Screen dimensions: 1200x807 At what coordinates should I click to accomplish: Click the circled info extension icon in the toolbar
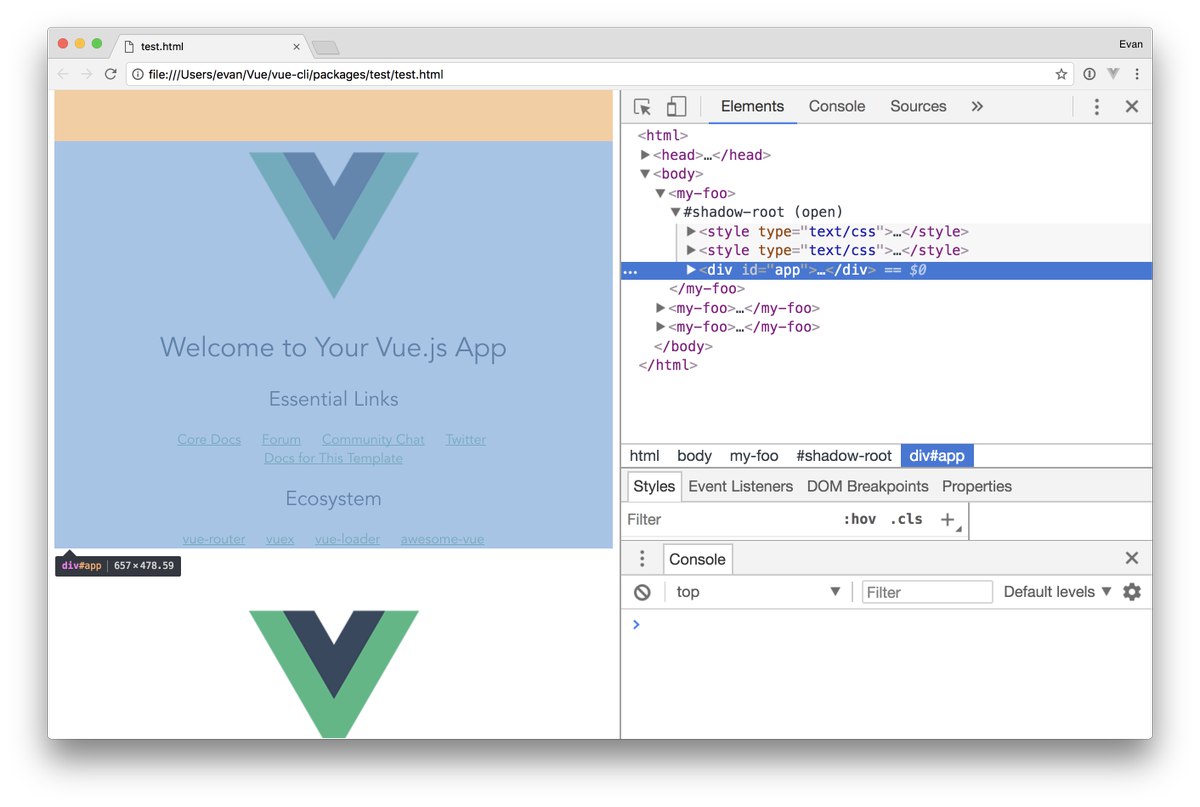(x=1089, y=74)
